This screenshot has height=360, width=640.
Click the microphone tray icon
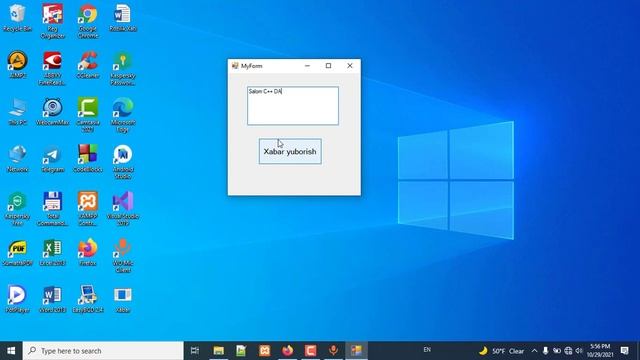pyautogui.click(x=545, y=351)
